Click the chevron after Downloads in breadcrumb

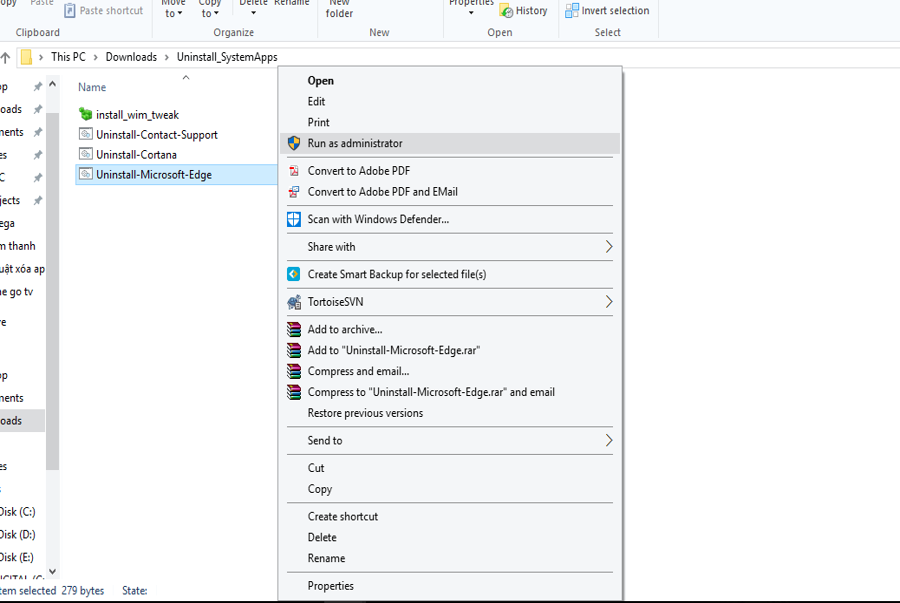click(166, 57)
